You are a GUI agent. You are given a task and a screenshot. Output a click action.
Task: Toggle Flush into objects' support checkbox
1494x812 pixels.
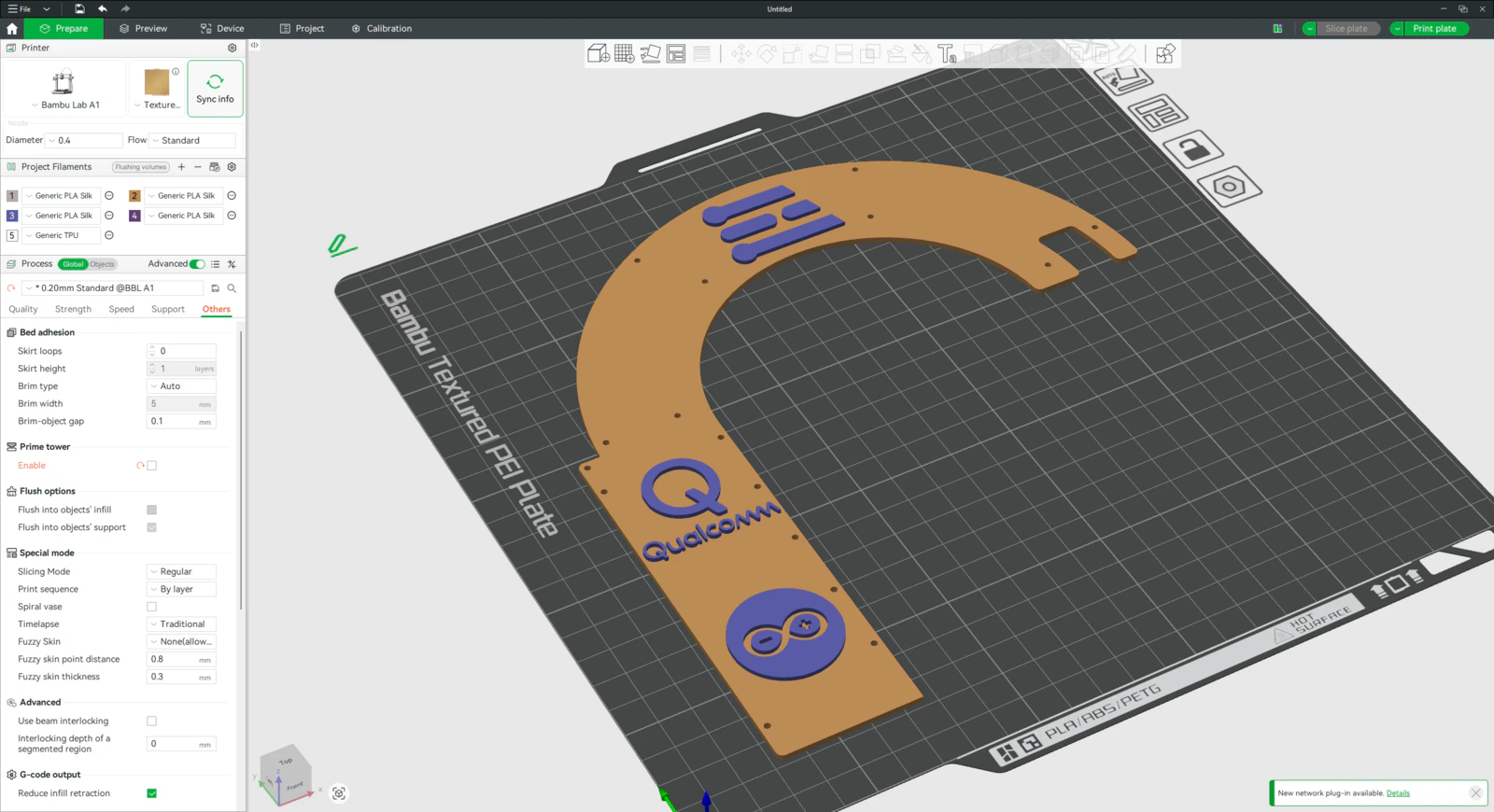[151, 527]
